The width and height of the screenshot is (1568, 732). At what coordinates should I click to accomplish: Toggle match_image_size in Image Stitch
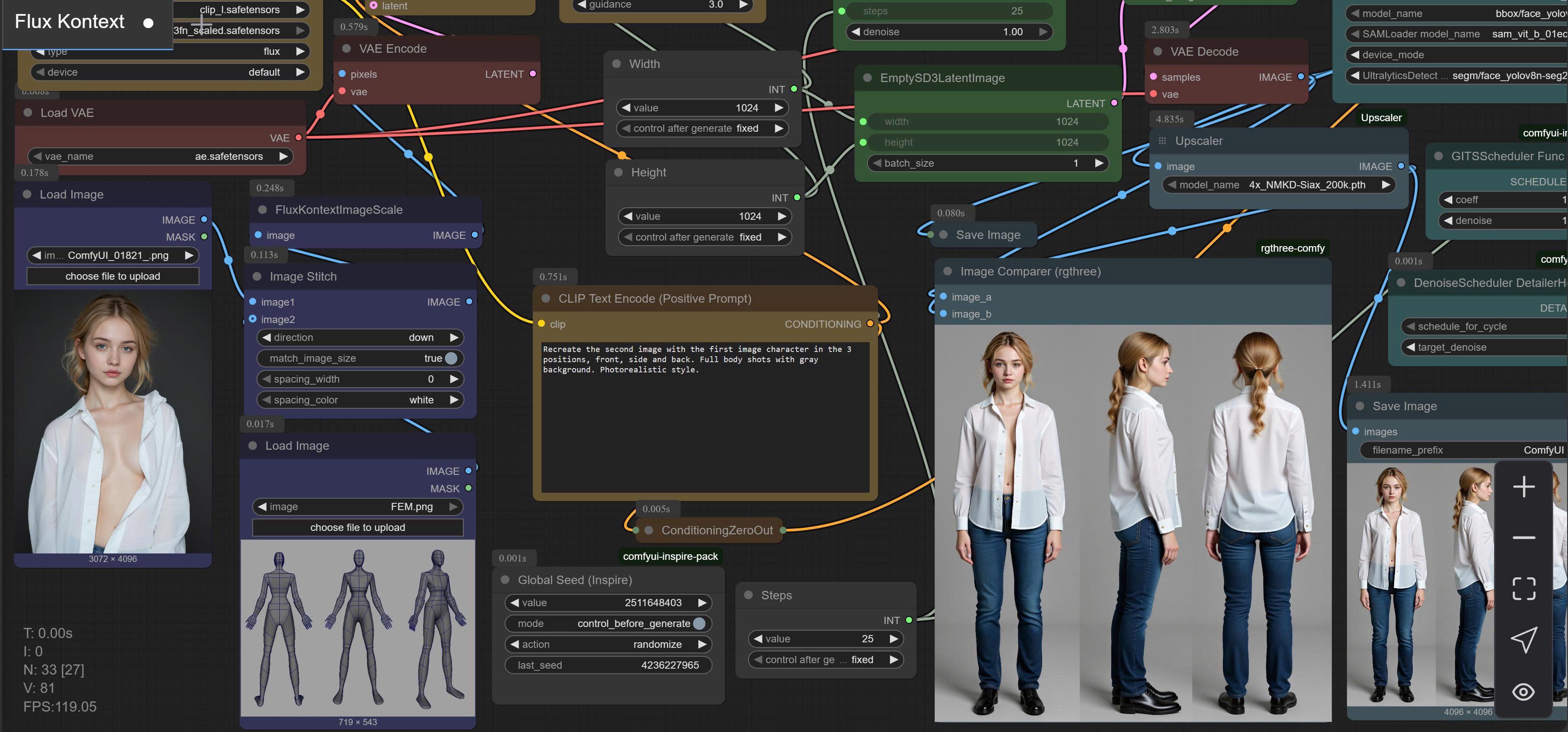coord(360,358)
